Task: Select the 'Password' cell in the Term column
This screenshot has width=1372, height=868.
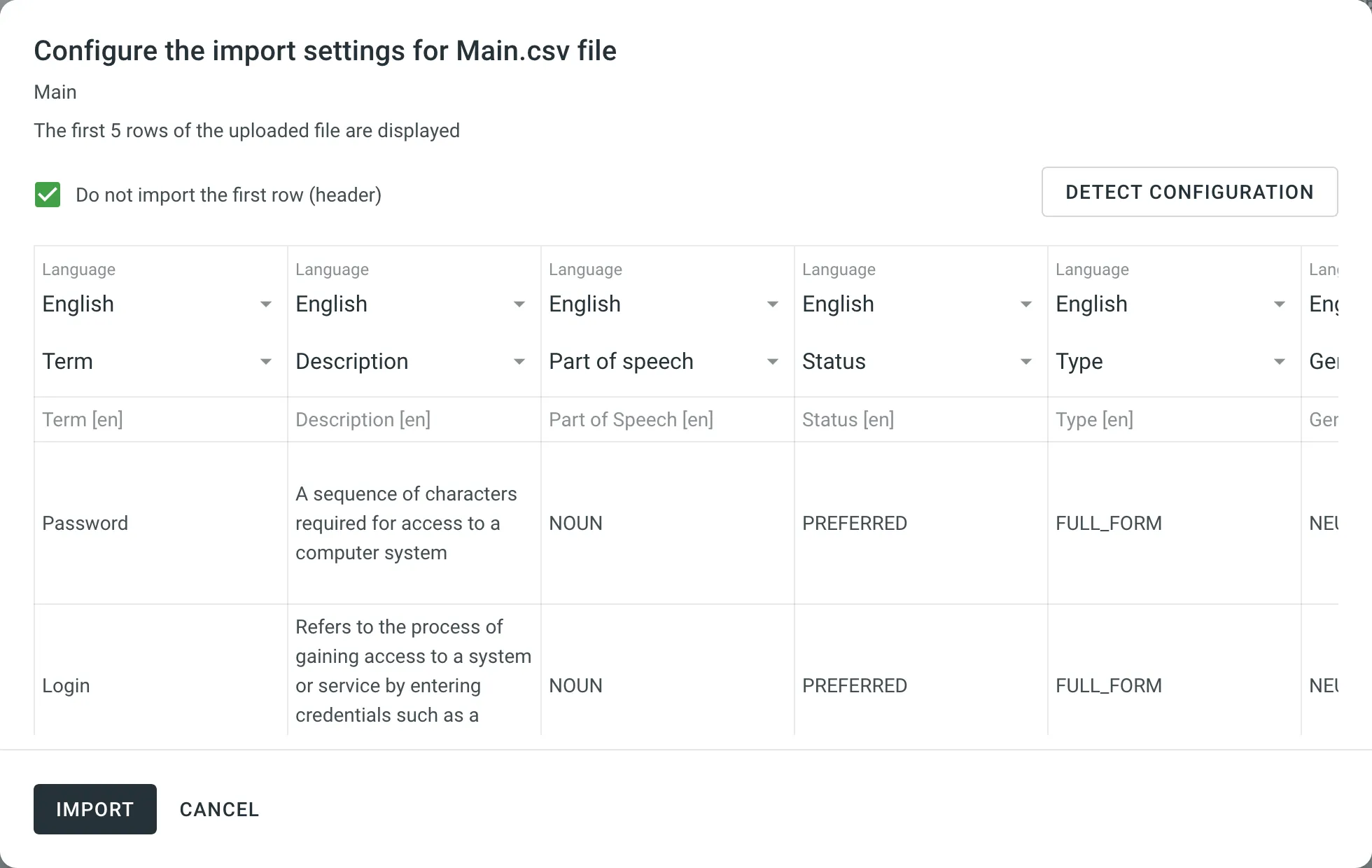Action: point(85,523)
